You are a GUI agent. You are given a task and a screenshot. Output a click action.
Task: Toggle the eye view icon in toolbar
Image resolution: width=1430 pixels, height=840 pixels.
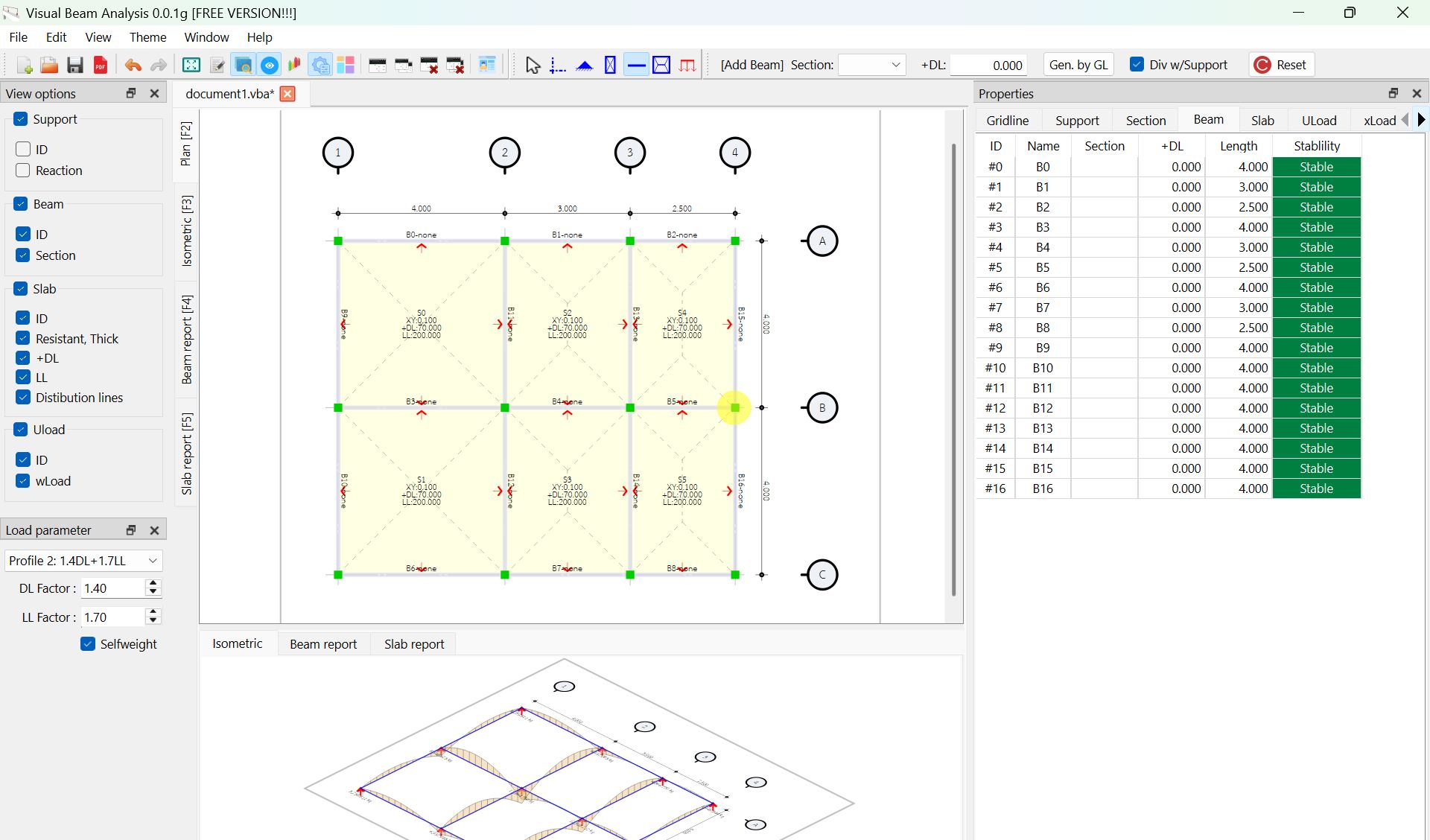click(x=270, y=66)
